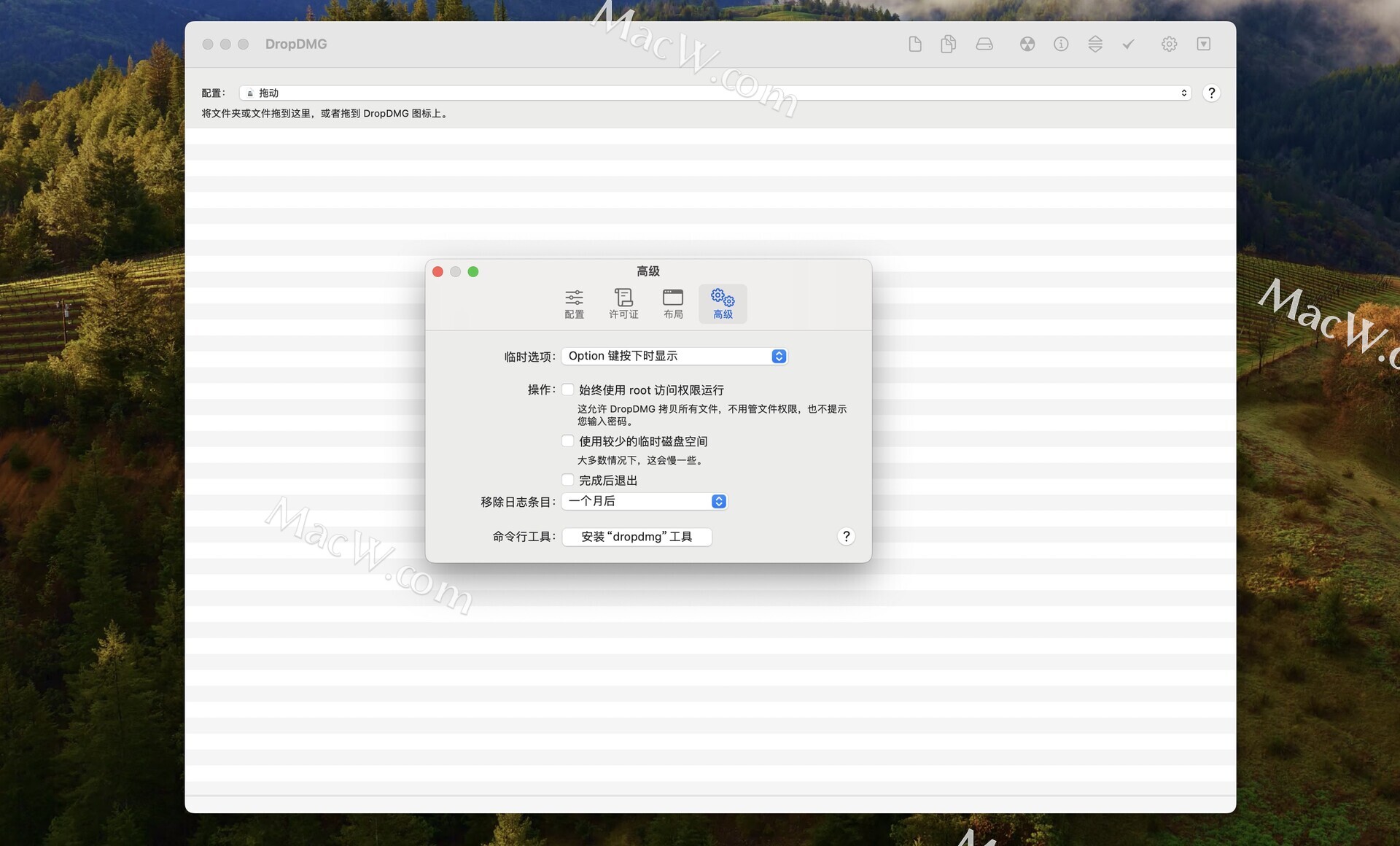Click the info circle icon in DropDMG toolbar
Screen dimensions: 1400x846
pos(1061,44)
